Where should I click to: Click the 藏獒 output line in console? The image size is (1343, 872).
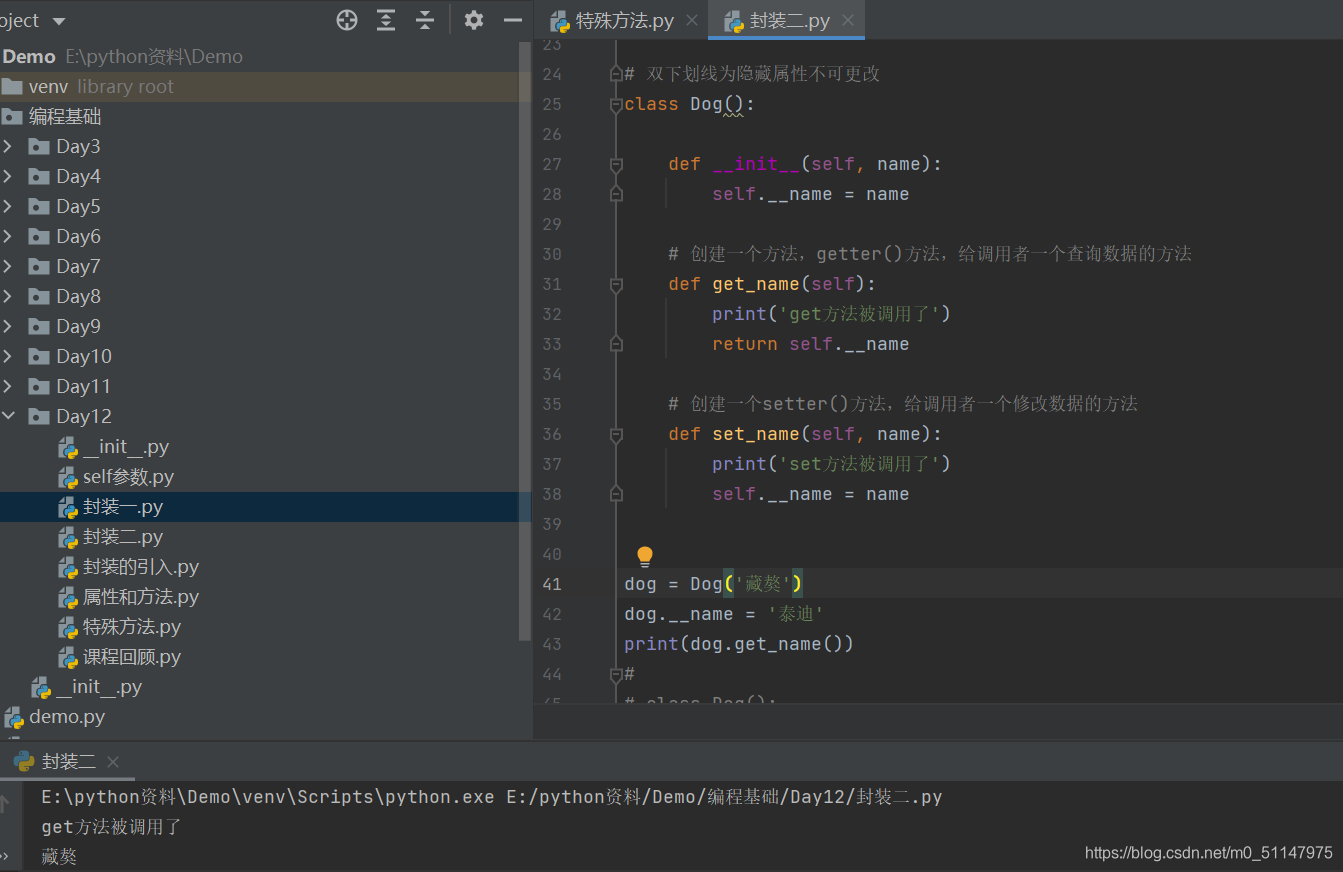pos(59,857)
